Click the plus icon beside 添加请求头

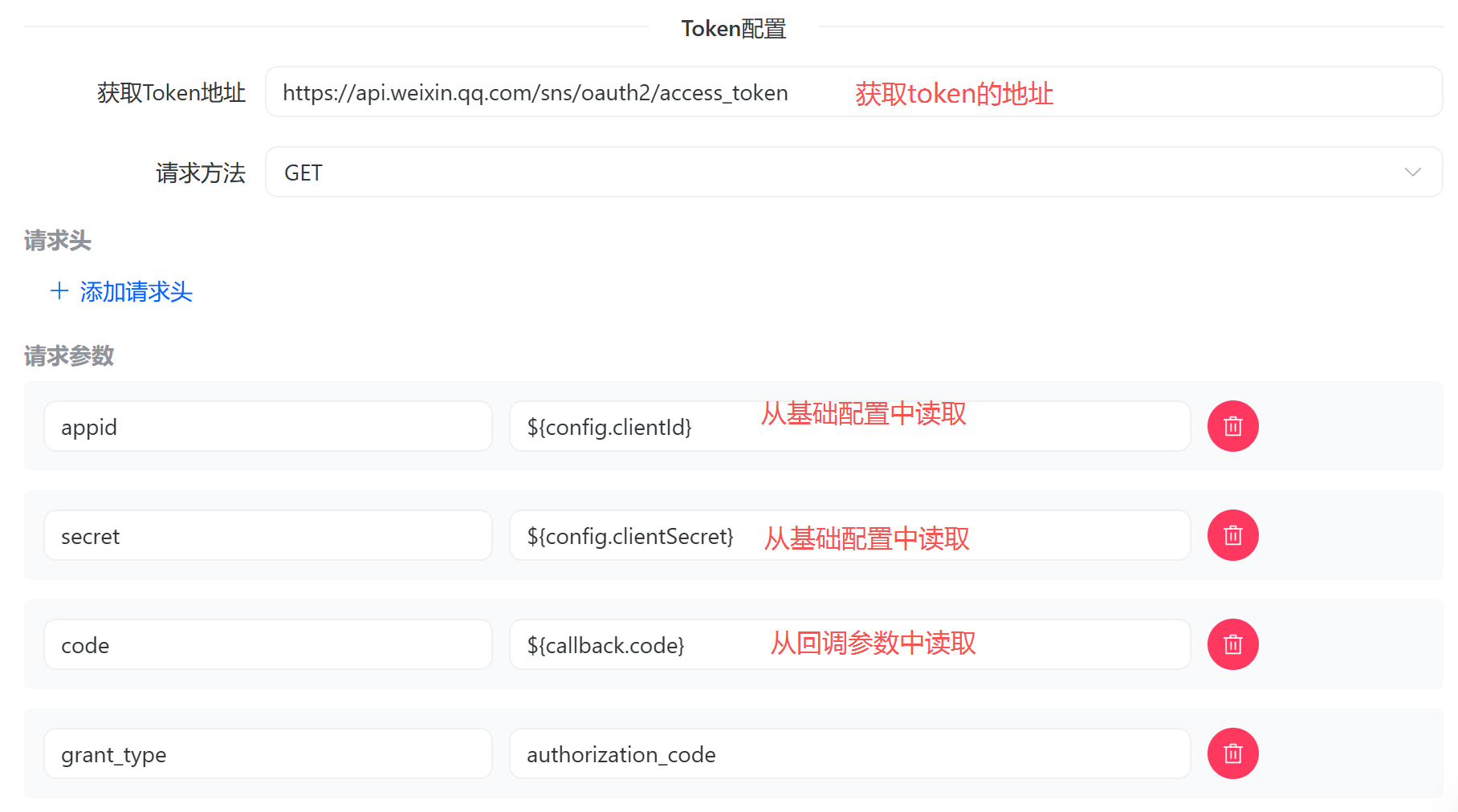click(x=59, y=291)
